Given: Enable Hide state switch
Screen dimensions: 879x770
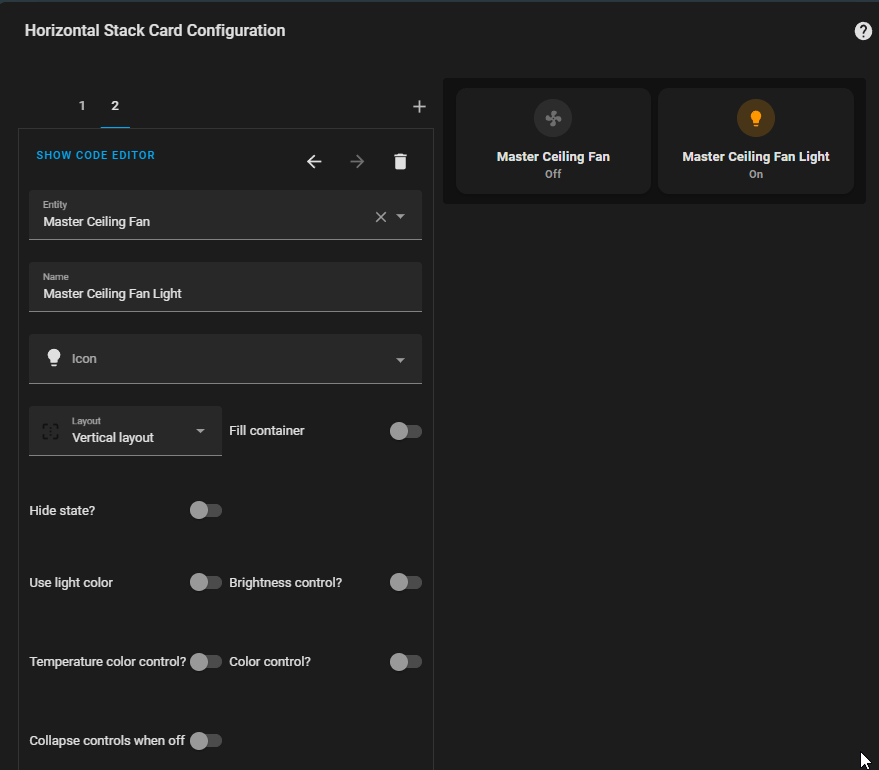Looking at the screenshot, I should (x=206, y=511).
